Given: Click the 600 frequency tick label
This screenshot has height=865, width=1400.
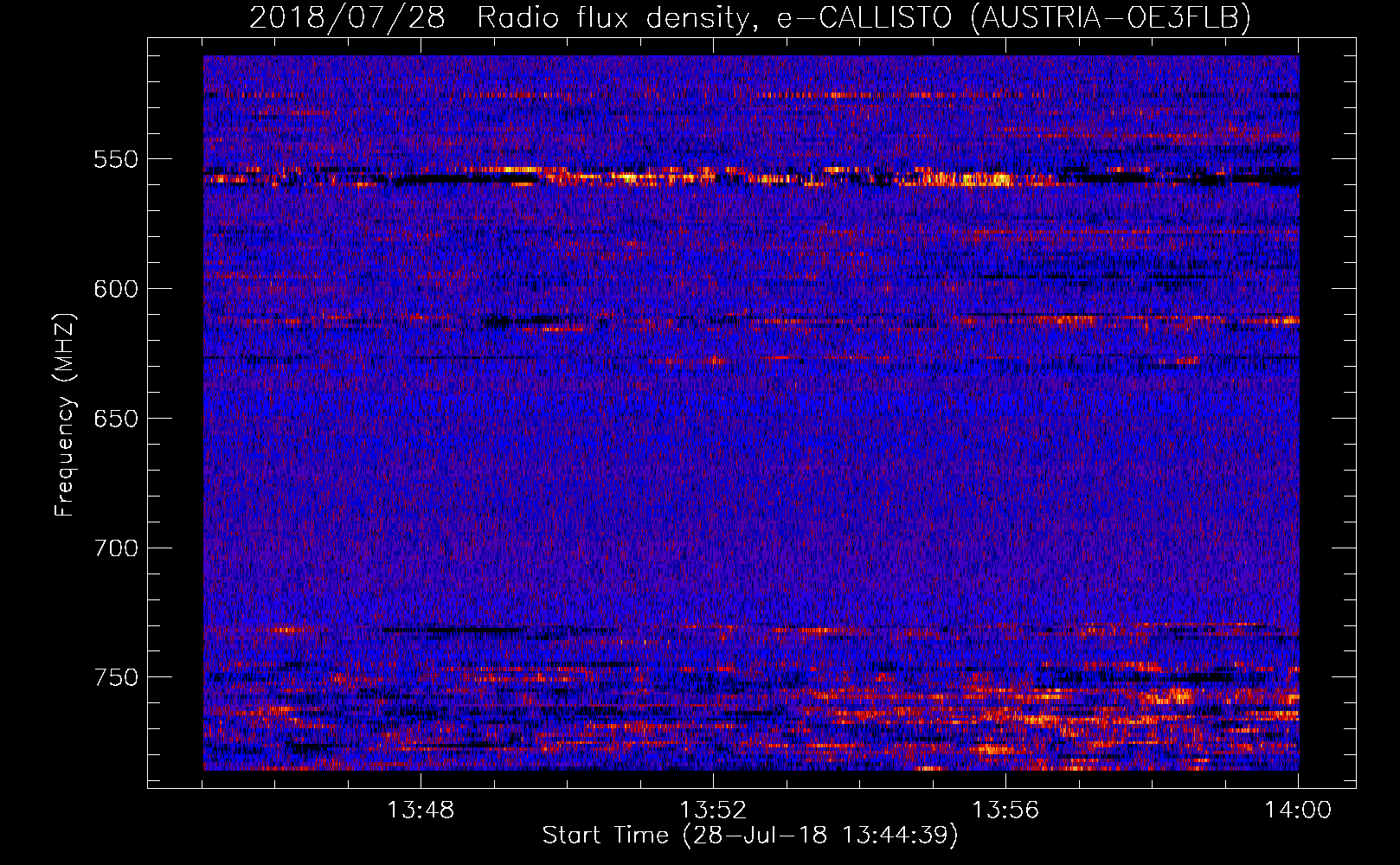Looking at the screenshot, I should click(116, 289).
